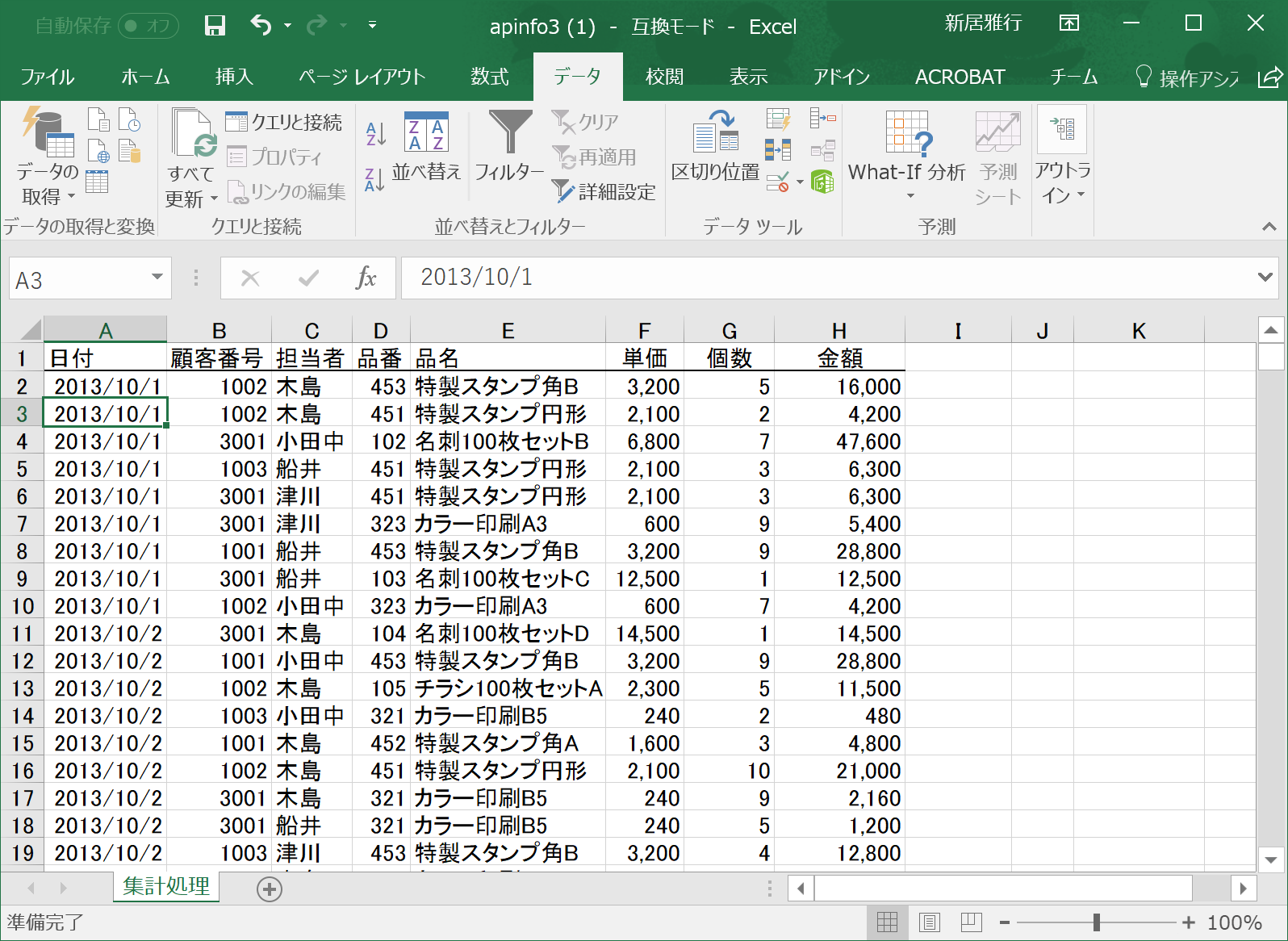Click the Save icon in title bar
Viewport: 1288px width, 941px height.
click(215, 26)
